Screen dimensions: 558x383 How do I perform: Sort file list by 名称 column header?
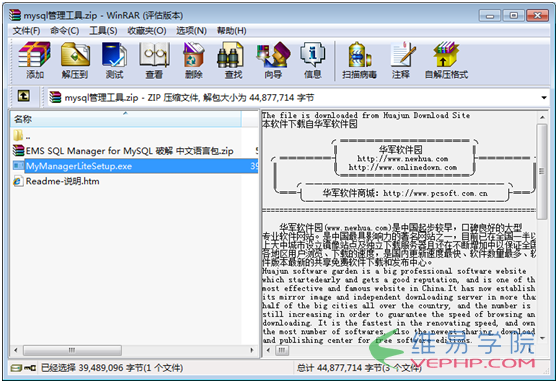click(126, 119)
